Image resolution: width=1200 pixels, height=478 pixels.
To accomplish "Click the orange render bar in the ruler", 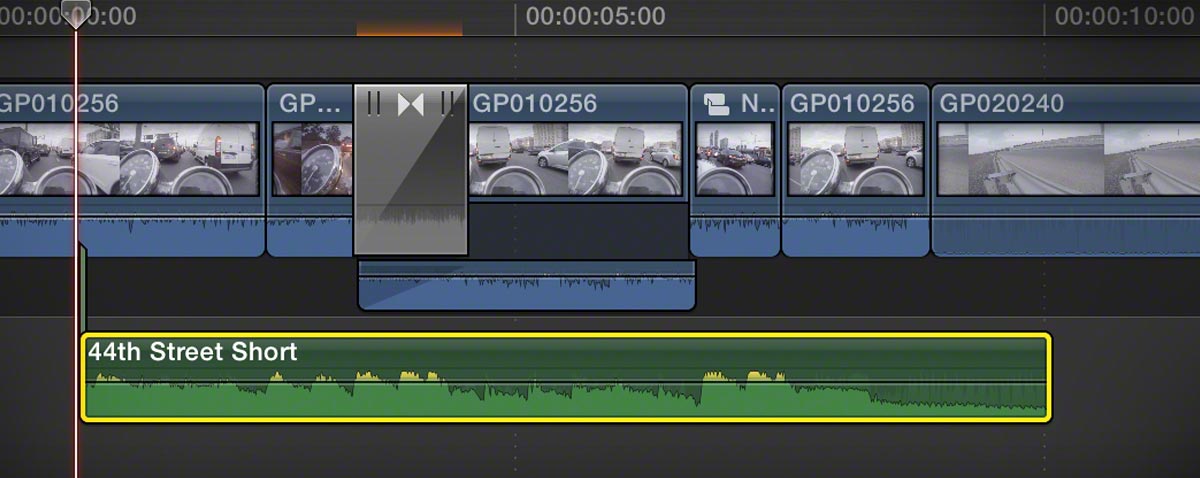I will pos(410,31).
